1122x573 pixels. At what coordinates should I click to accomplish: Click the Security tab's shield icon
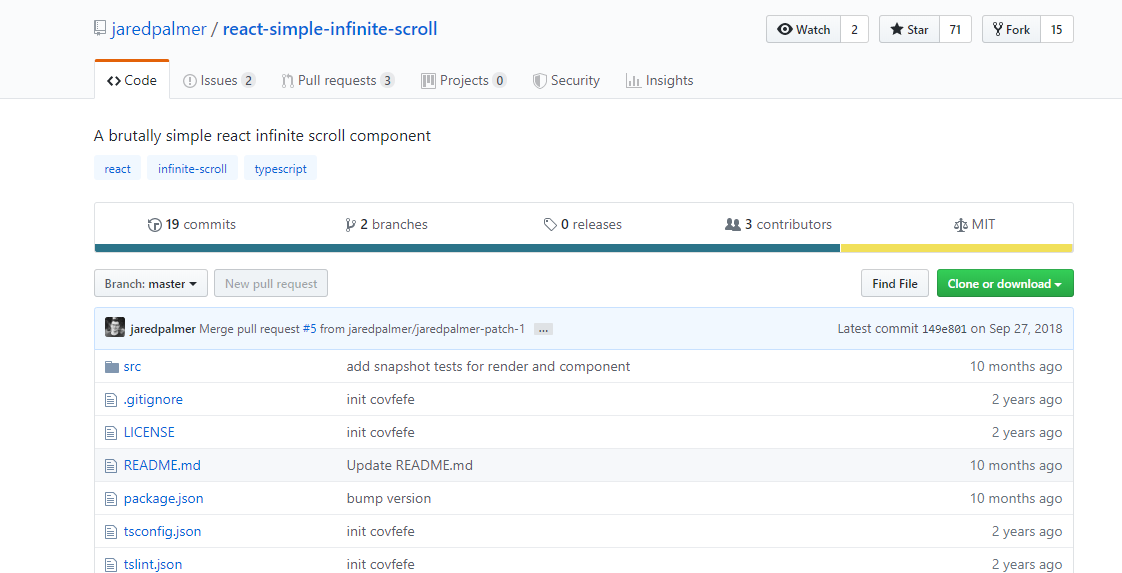click(540, 81)
